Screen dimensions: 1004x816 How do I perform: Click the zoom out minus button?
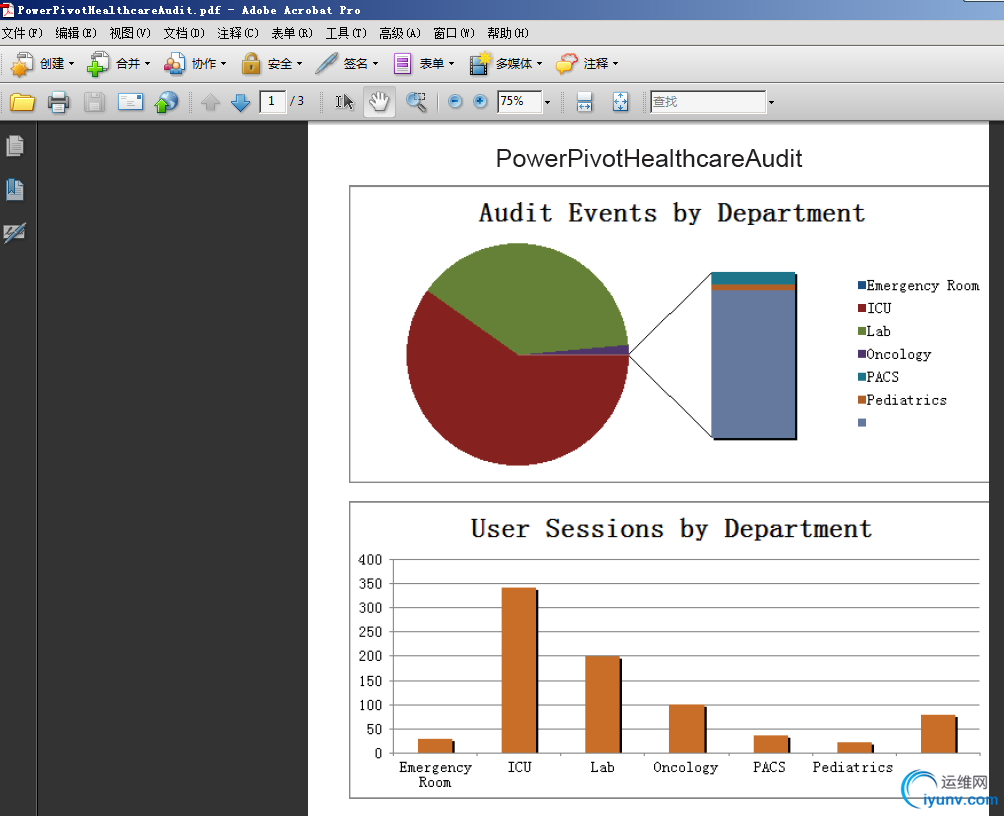pyautogui.click(x=455, y=102)
